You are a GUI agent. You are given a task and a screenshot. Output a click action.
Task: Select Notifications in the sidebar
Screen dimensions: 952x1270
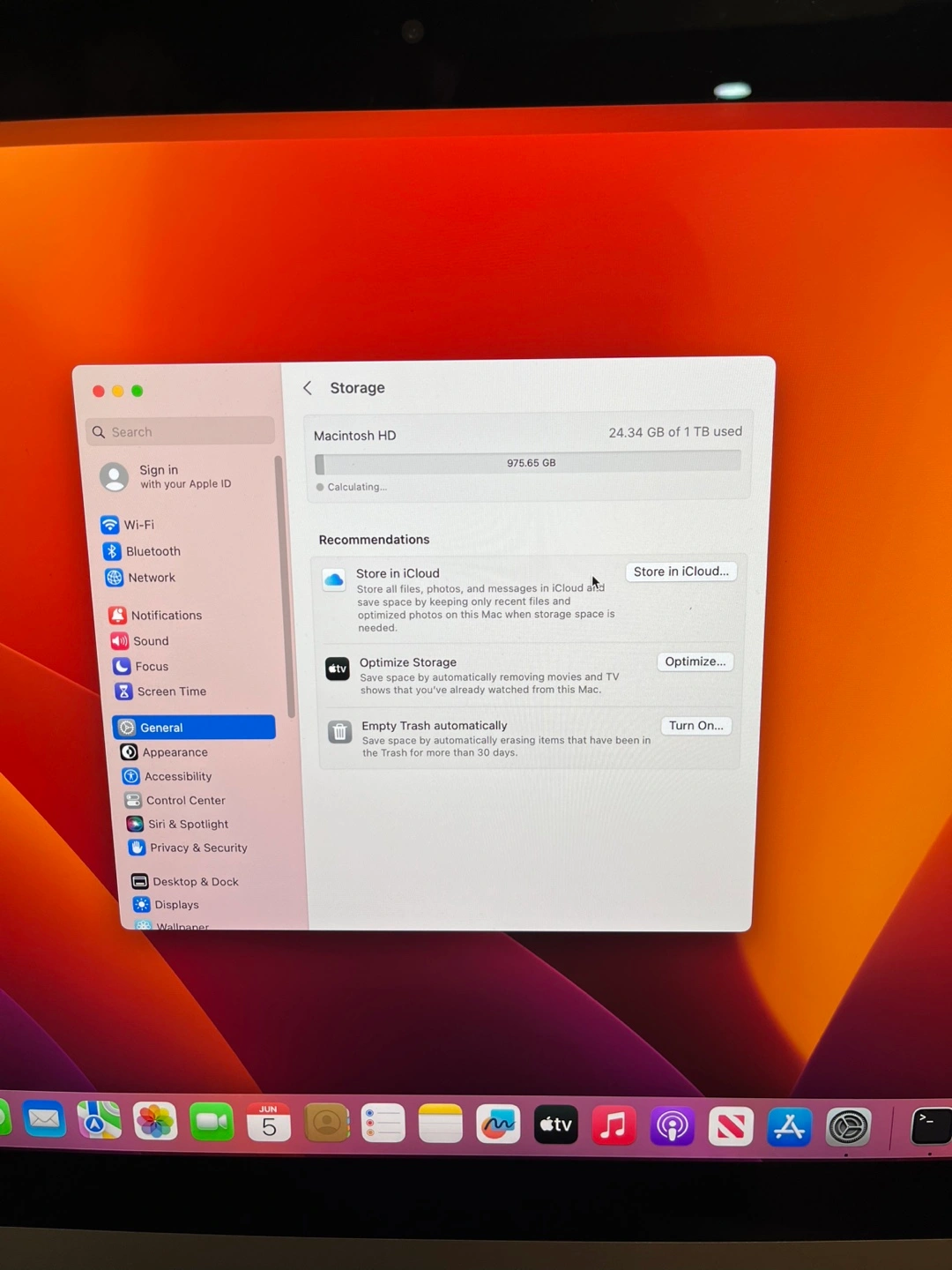click(x=165, y=616)
